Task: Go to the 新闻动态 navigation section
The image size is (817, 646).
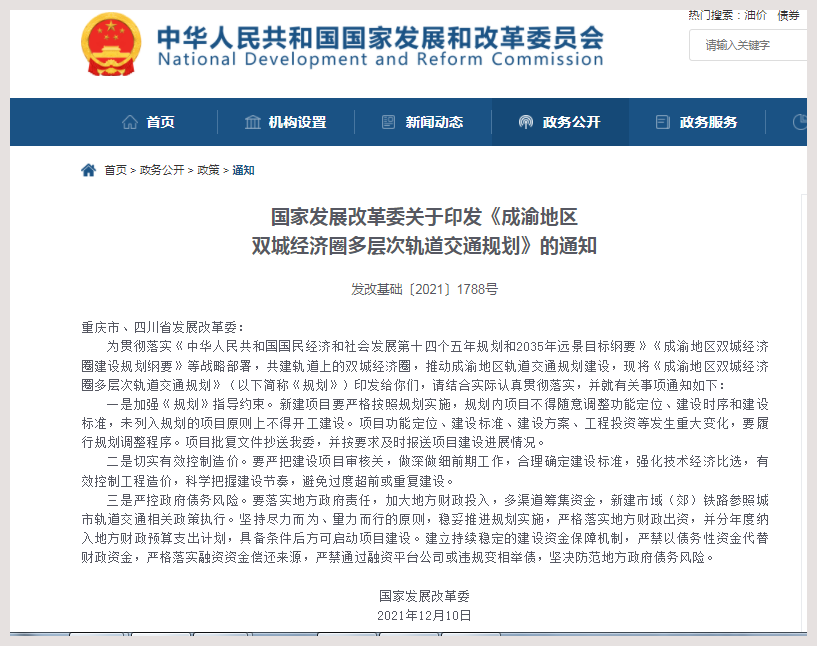Action: coord(434,123)
